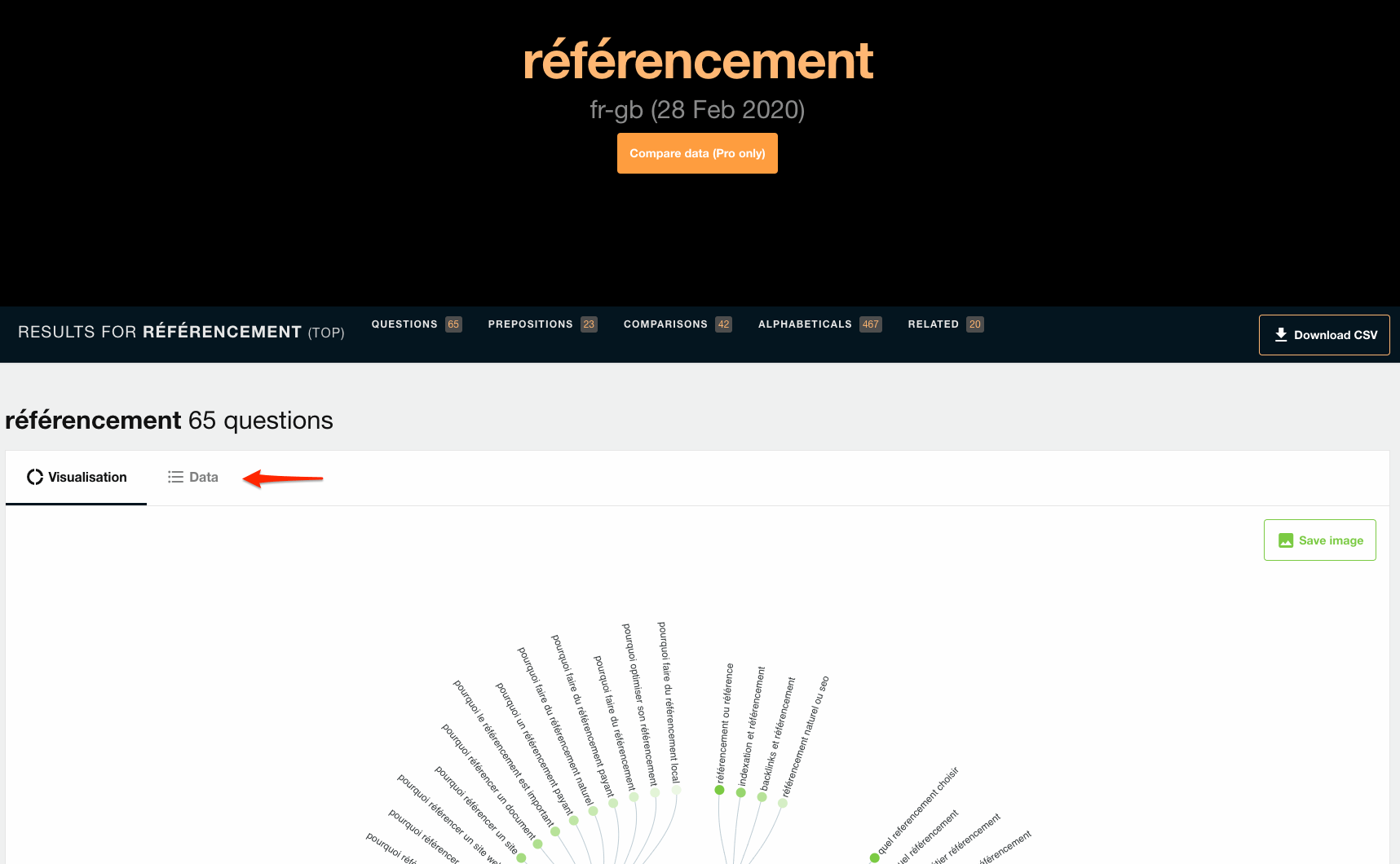Screen dimensions: 1400x864
Task: Jump to the Questions section
Action: 404,324
